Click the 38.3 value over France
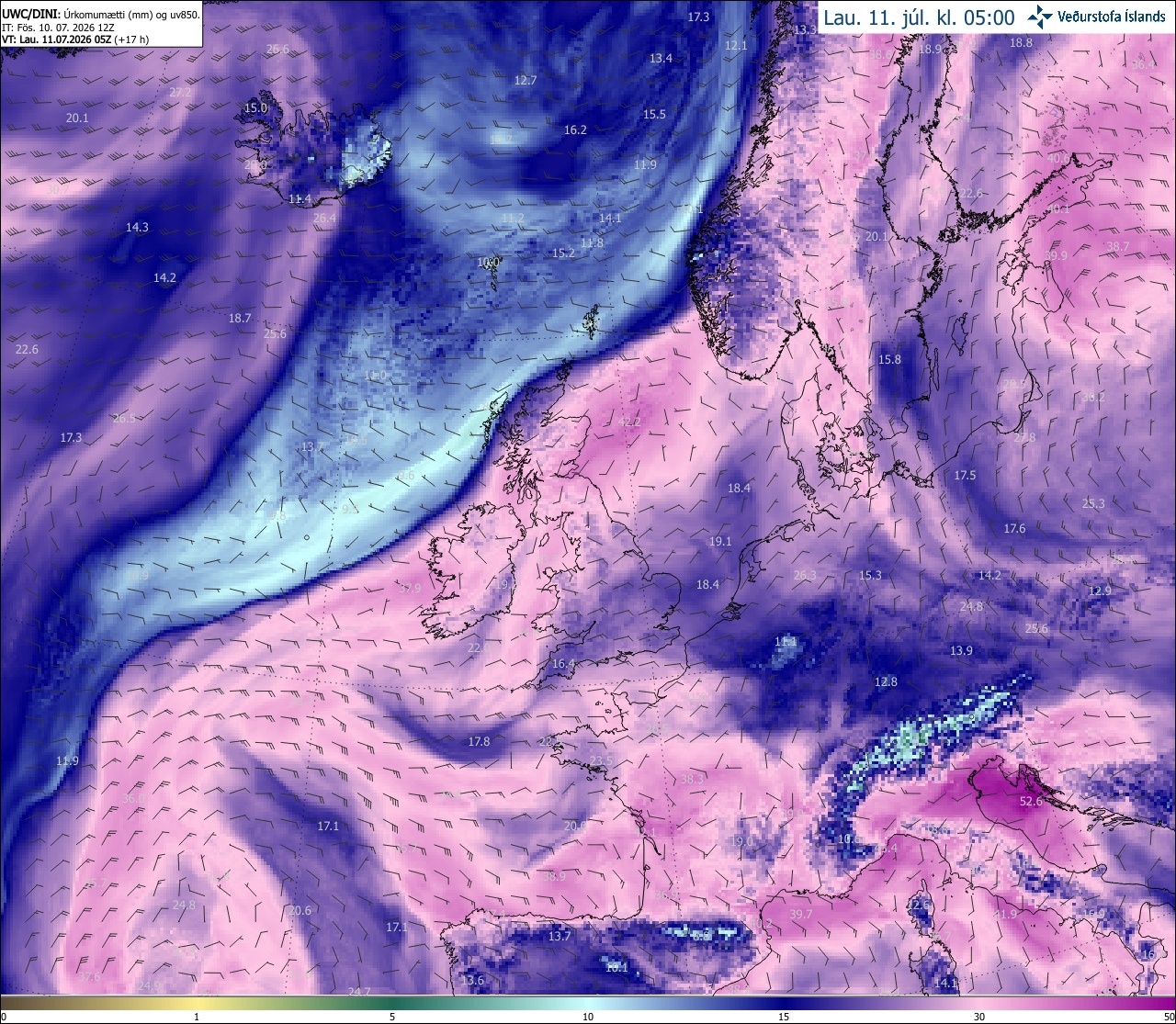 tap(692, 779)
